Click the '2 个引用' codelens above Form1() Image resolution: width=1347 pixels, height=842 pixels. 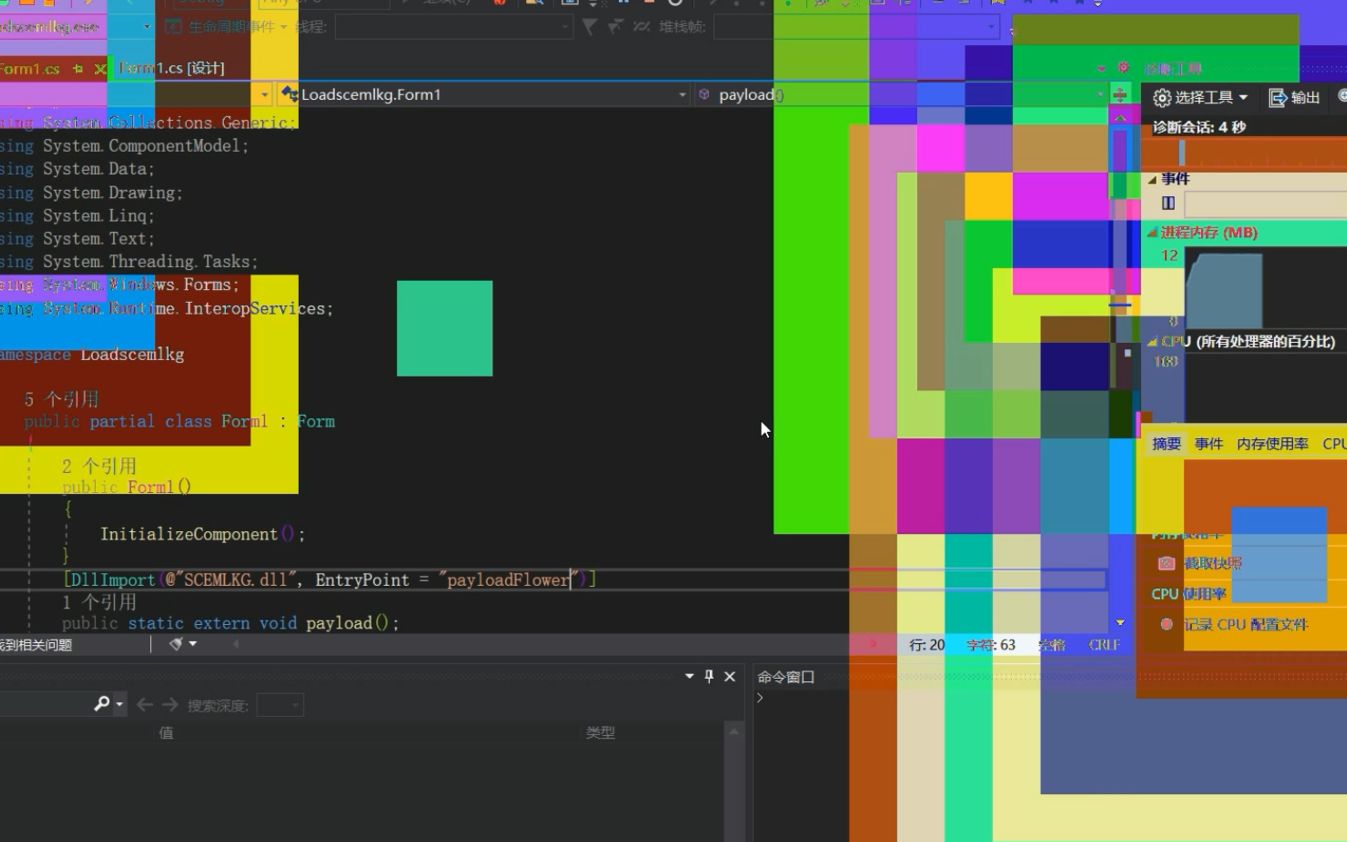pos(99,466)
